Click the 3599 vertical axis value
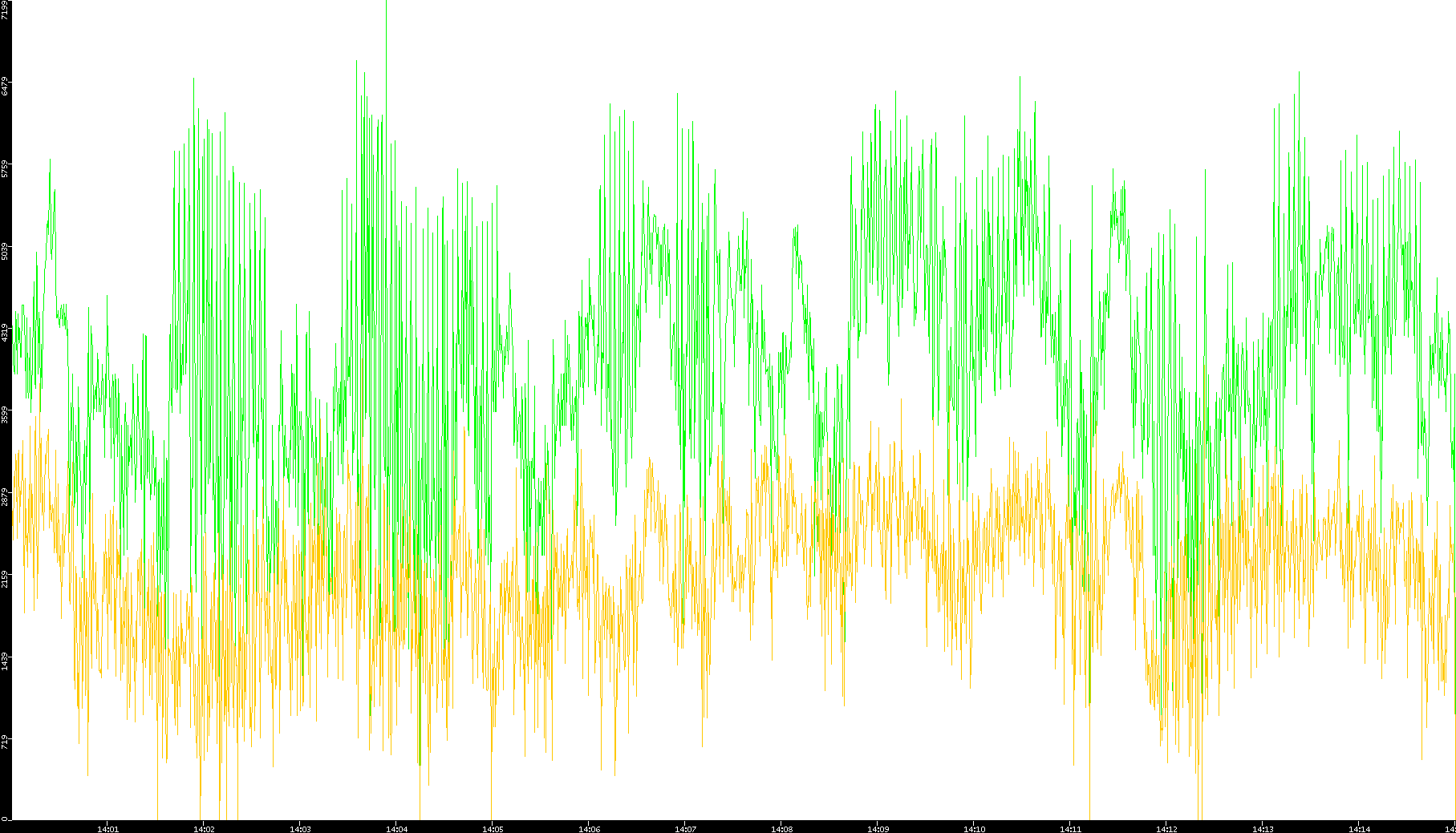Image resolution: width=1456 pixels, height=833 pixels. 5,415
